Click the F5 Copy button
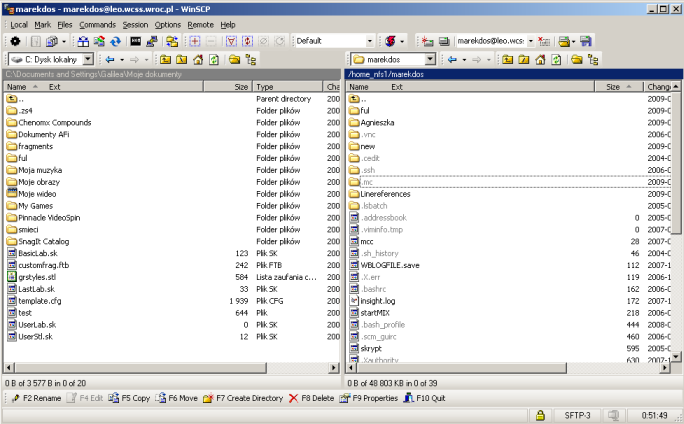The width and height of the screenshot is (684, 424). [130, 398]
